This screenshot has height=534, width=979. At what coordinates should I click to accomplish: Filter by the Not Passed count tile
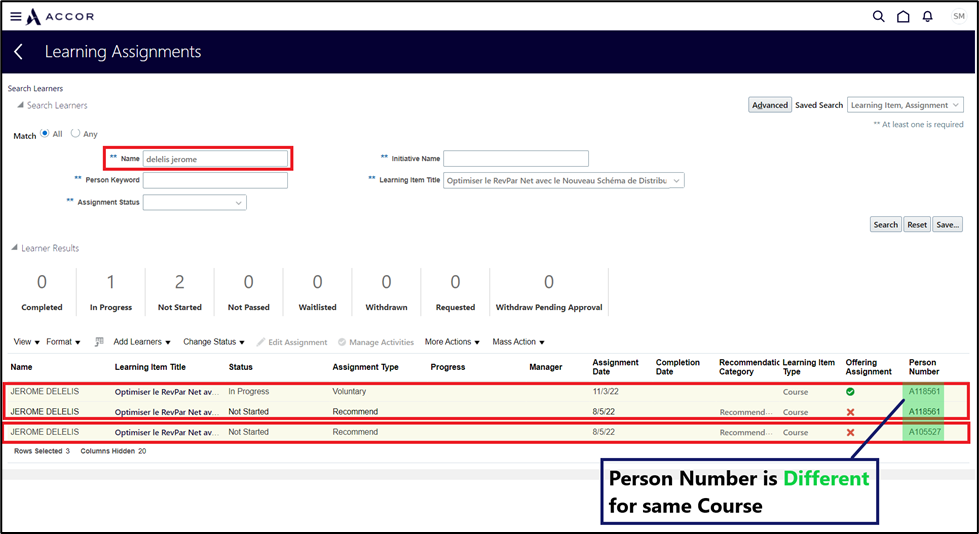pyautogui.click(x=248, y=292)
